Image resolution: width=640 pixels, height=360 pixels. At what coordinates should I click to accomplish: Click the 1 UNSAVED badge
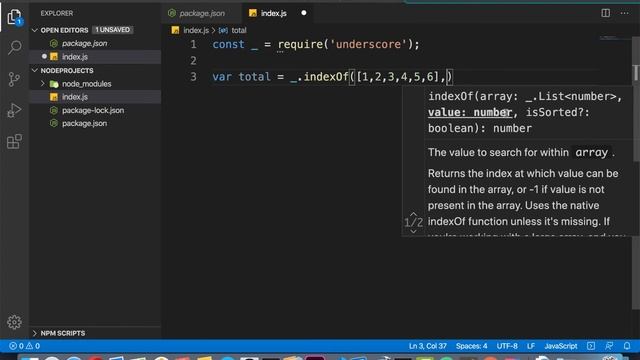point(113,30)
